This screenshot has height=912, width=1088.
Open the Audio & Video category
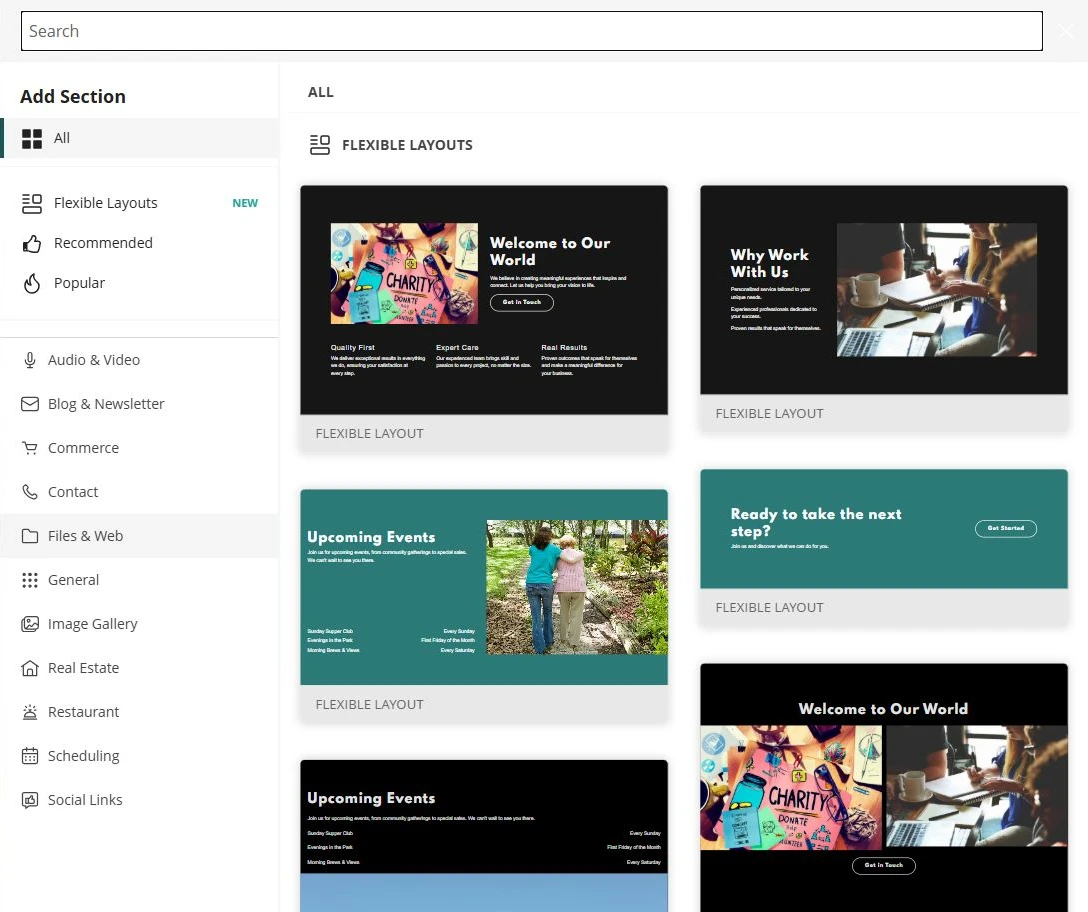click(139, 360)
